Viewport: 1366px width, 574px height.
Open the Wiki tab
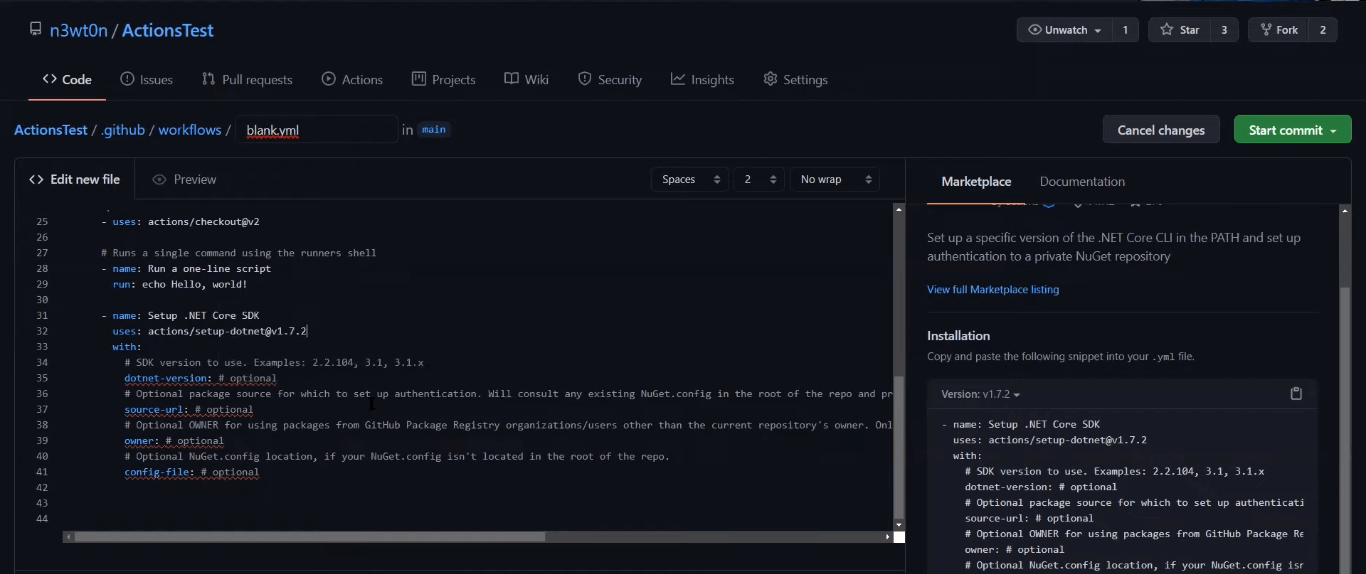click(x=526, y=79)
